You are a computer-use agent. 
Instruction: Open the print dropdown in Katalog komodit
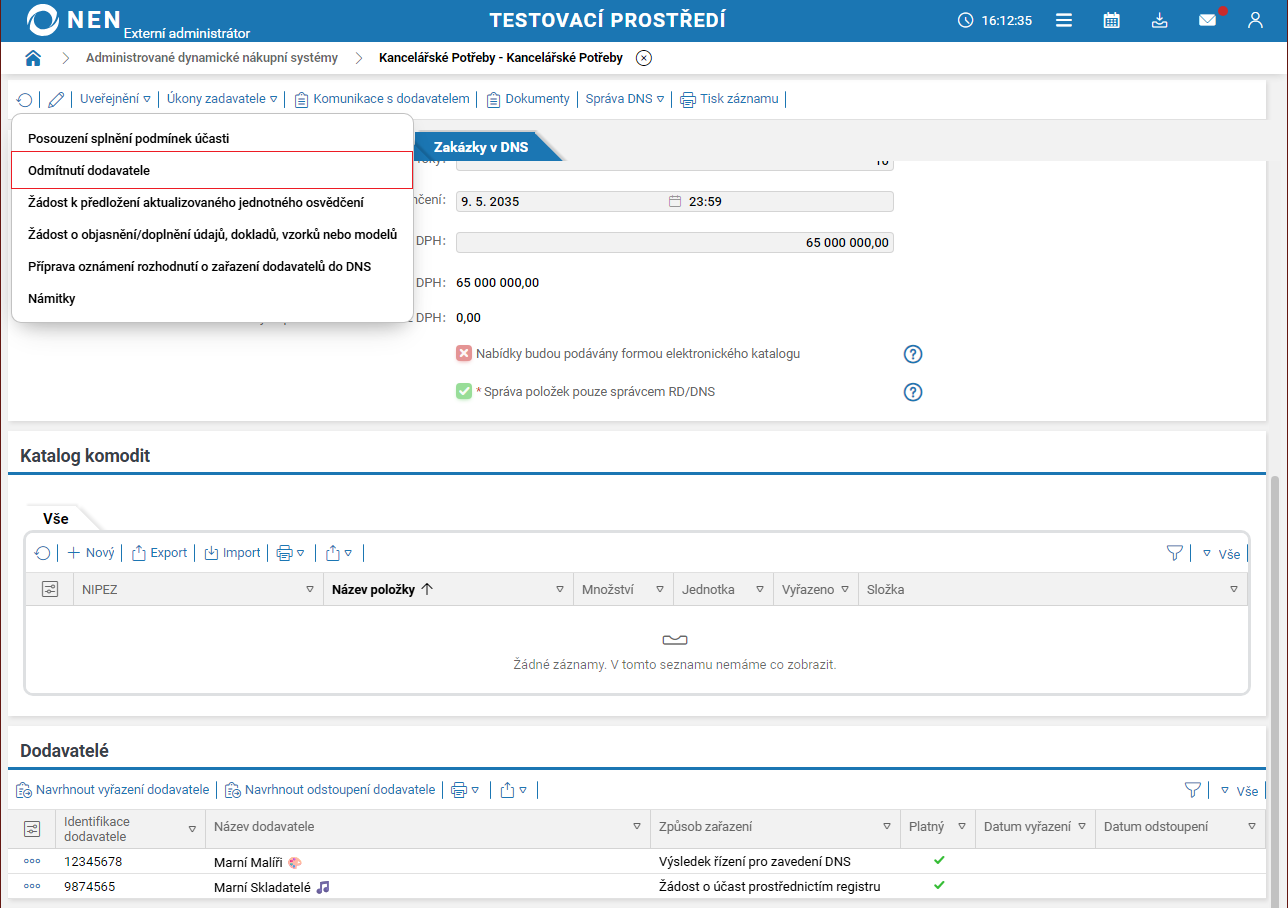pyautogui.click(x=291, y=553)
